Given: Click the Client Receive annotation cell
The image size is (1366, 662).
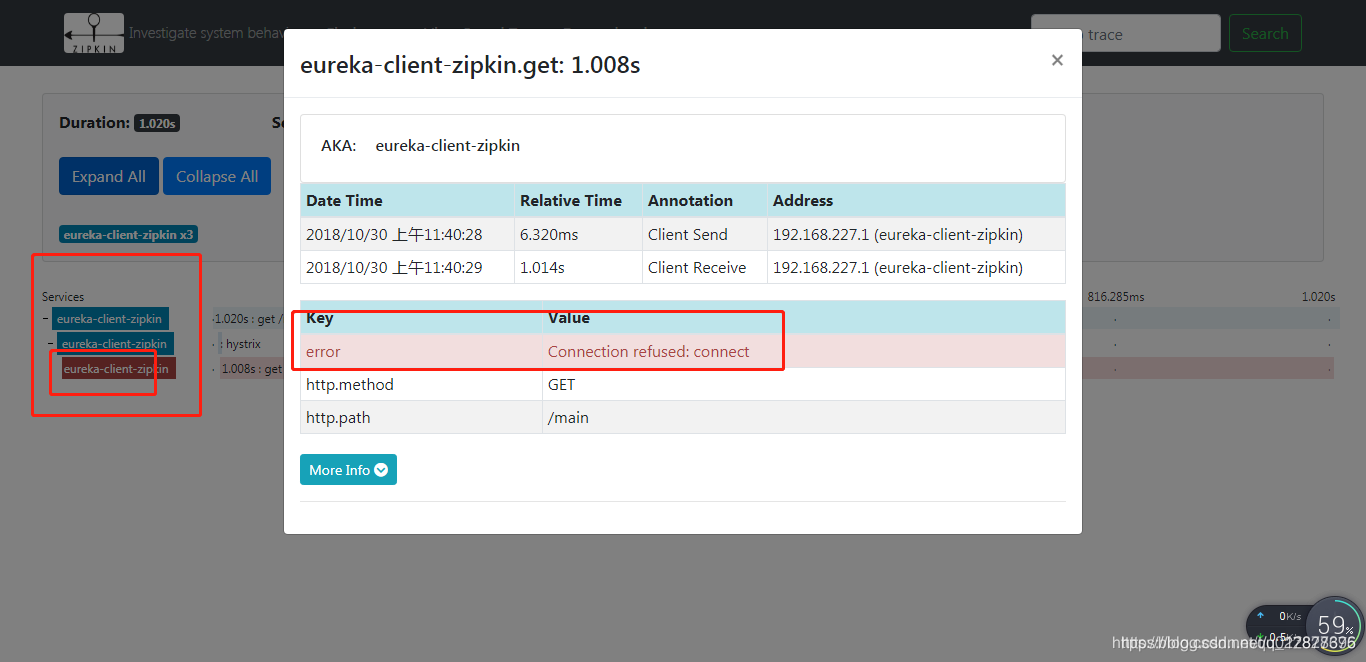Looking at the screenshot, I should [704, 267].
